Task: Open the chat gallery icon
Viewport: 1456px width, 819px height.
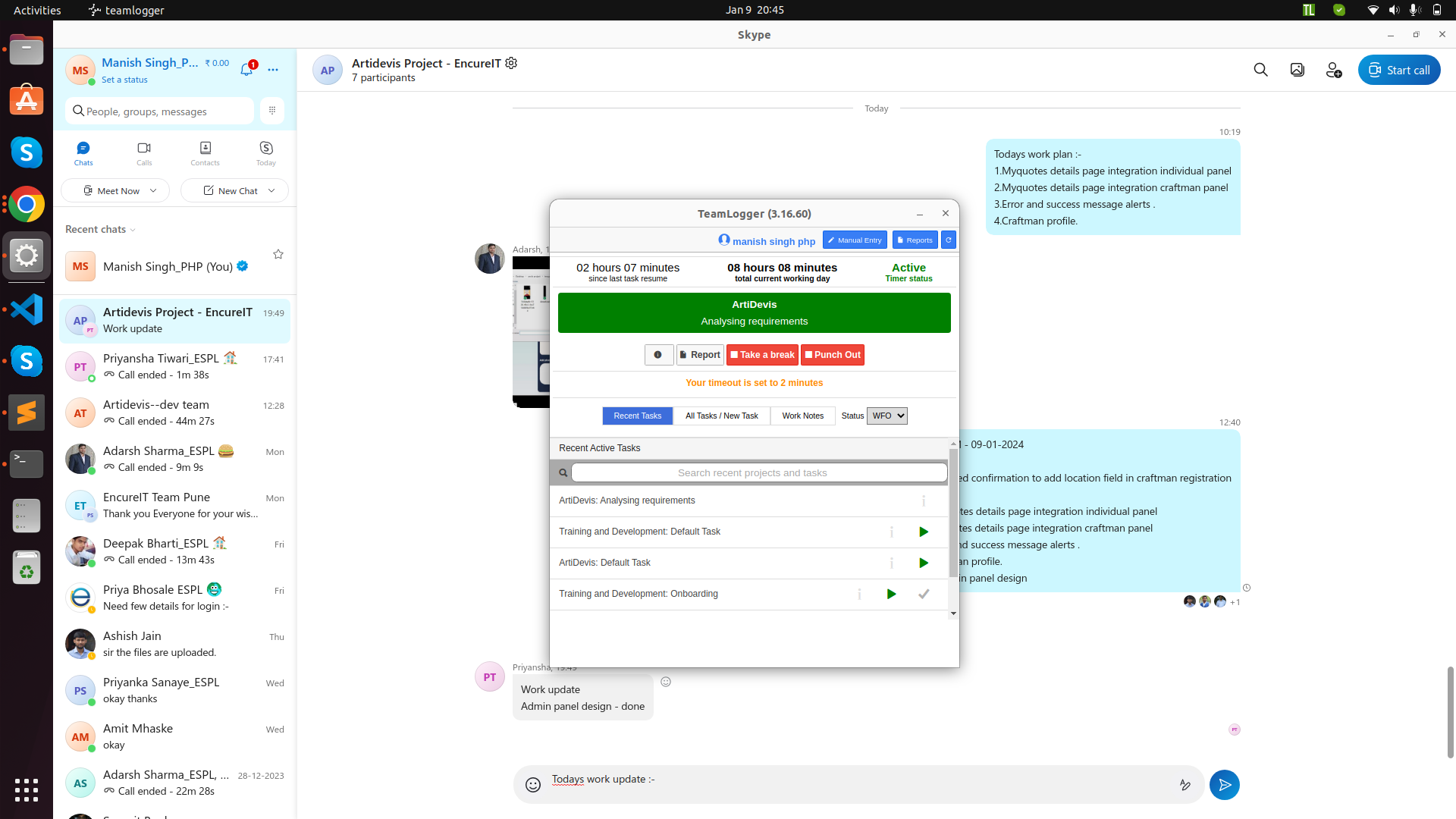Action: 1297,70
